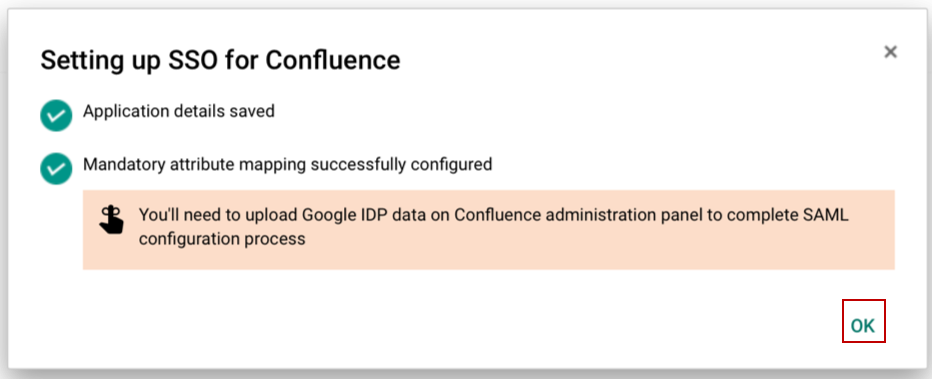Click the words You'll need to upload
The width and height of the screenshot is (932, 379).
218,215
